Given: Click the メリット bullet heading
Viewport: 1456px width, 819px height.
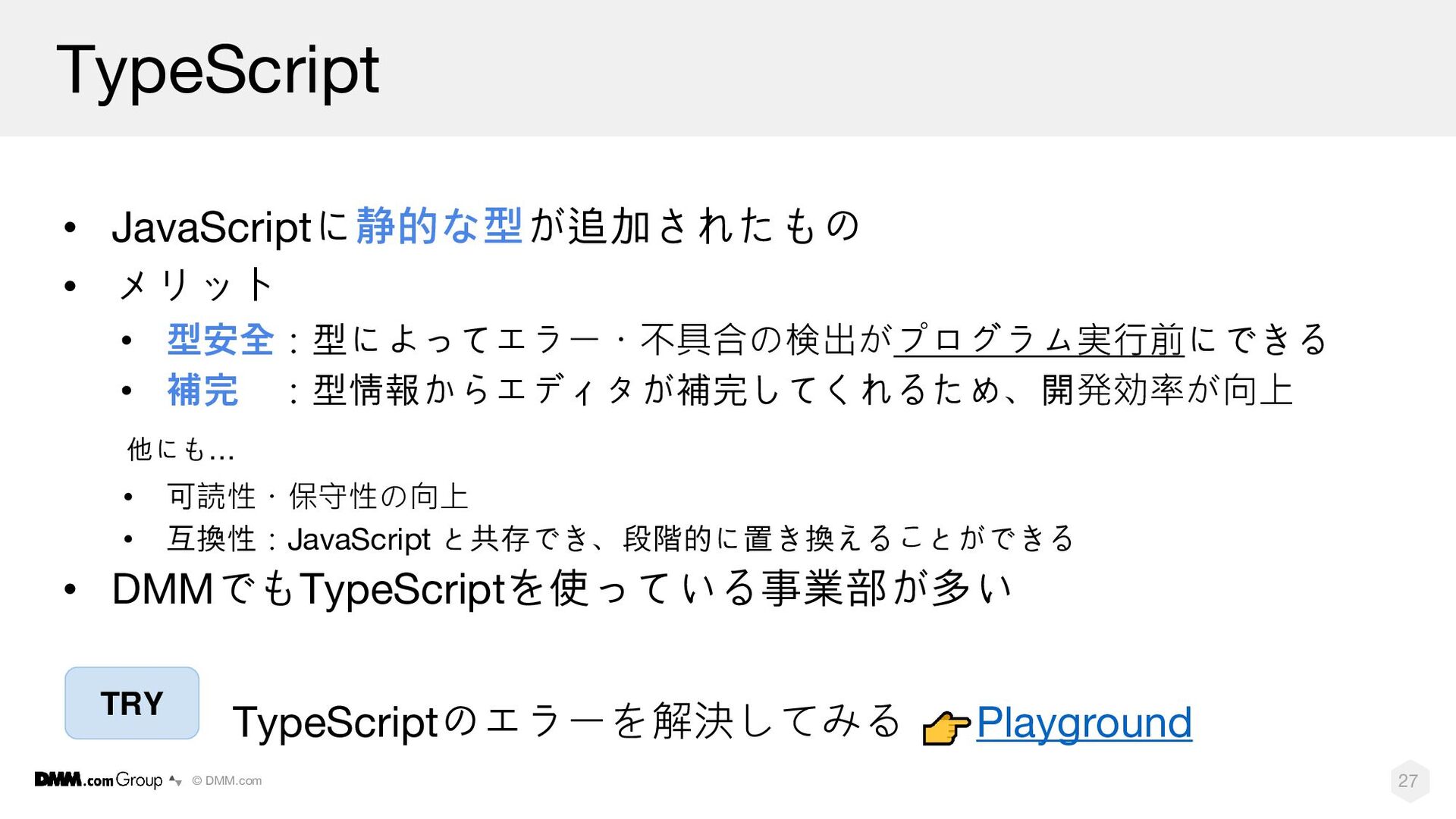Looking at the screenshot, I should coord(196,285).
